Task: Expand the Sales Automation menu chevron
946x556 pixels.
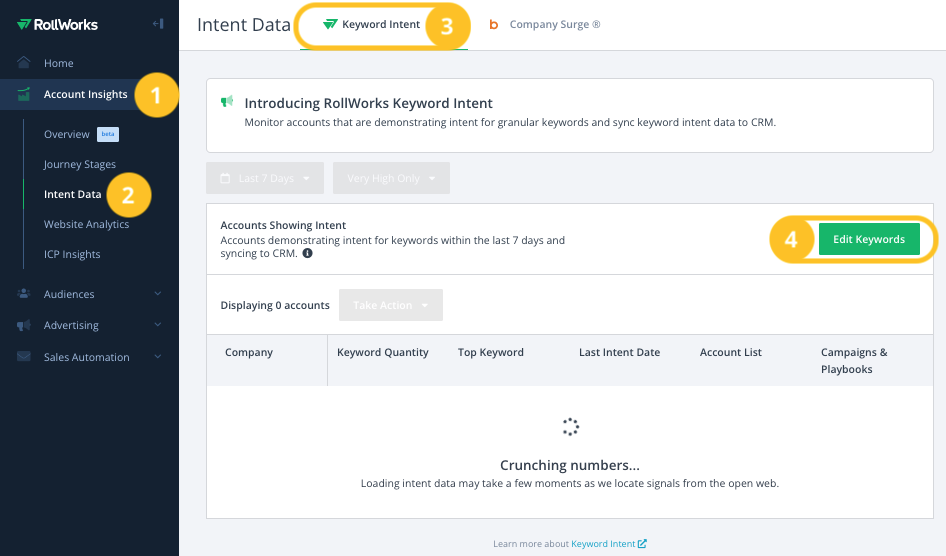Action: tap(157, 356)
